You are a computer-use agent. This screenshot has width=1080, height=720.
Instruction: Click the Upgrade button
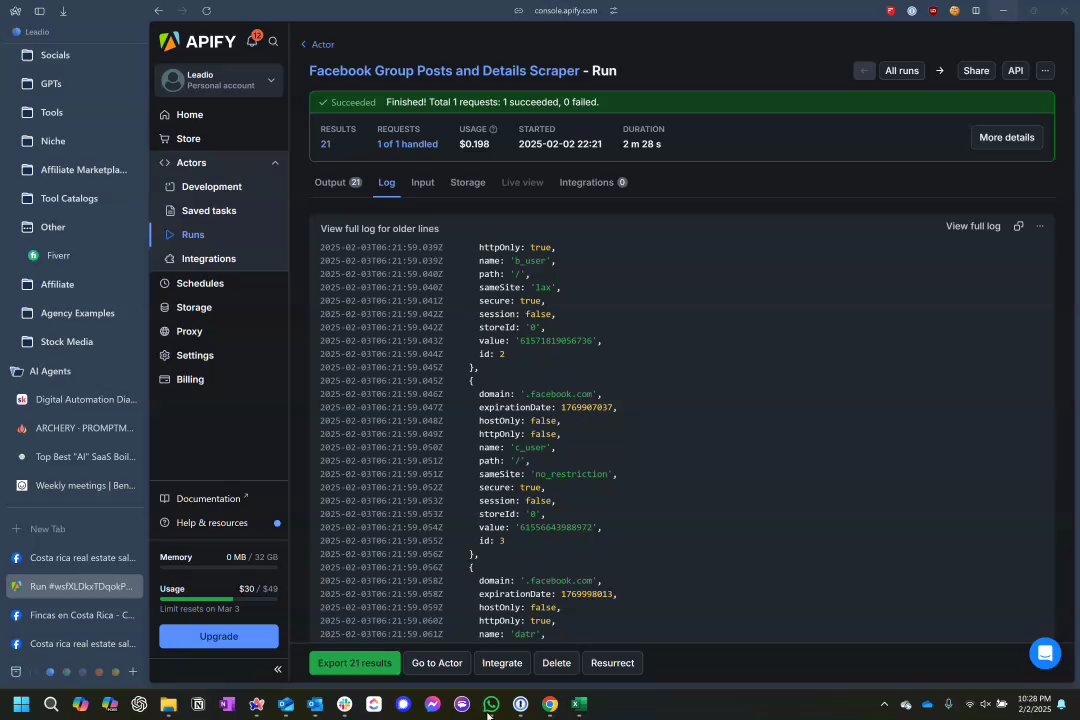[219, 636]
